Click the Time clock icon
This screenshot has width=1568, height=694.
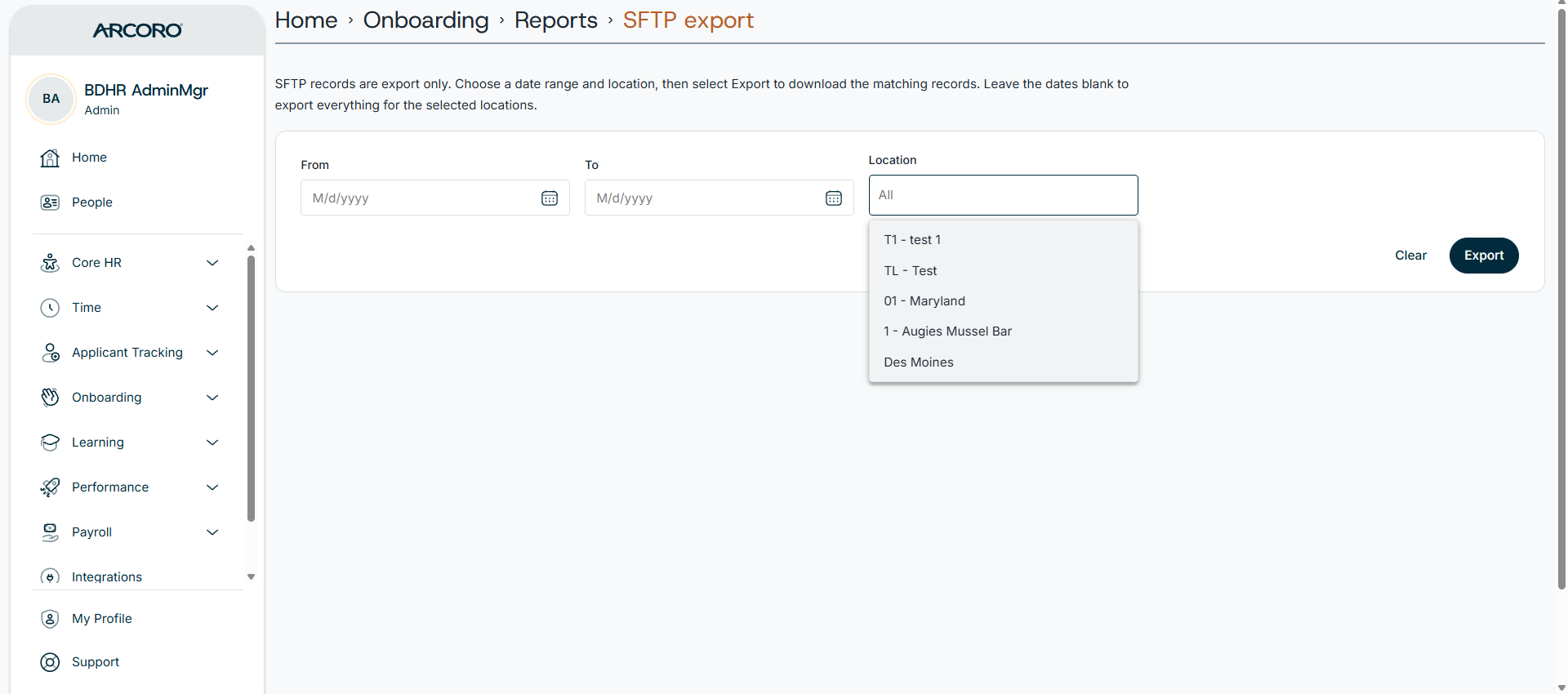(x=50, y=308)
